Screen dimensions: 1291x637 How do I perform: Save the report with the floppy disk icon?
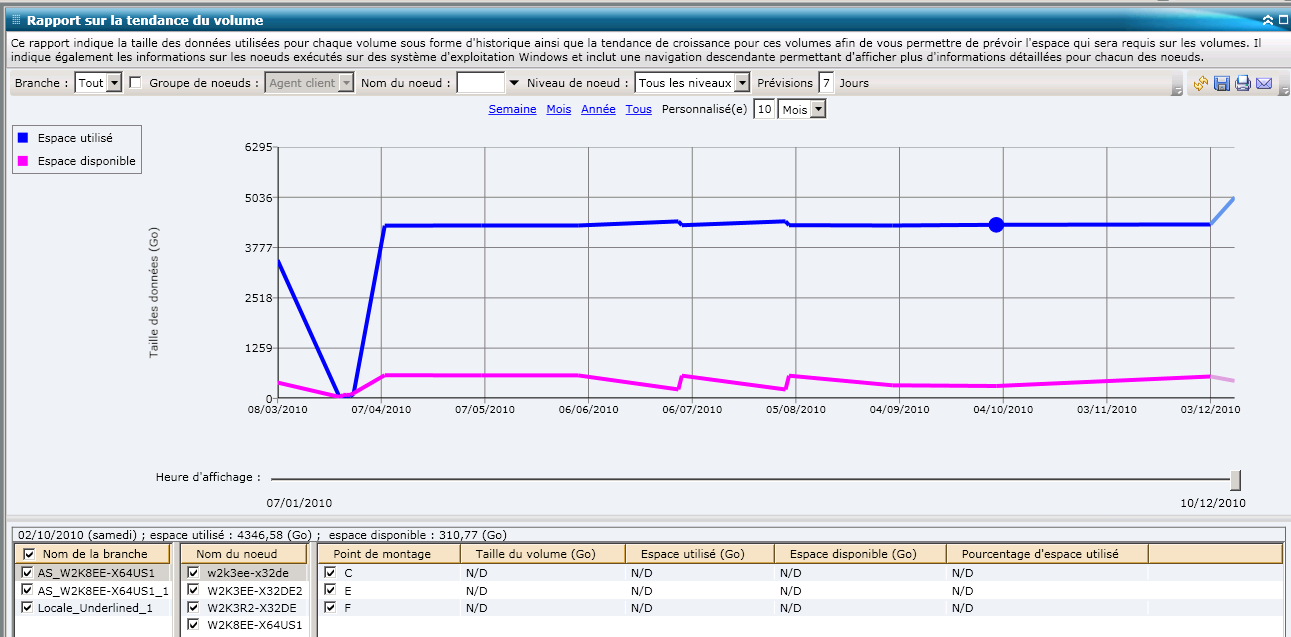(x=1222, y=84)
